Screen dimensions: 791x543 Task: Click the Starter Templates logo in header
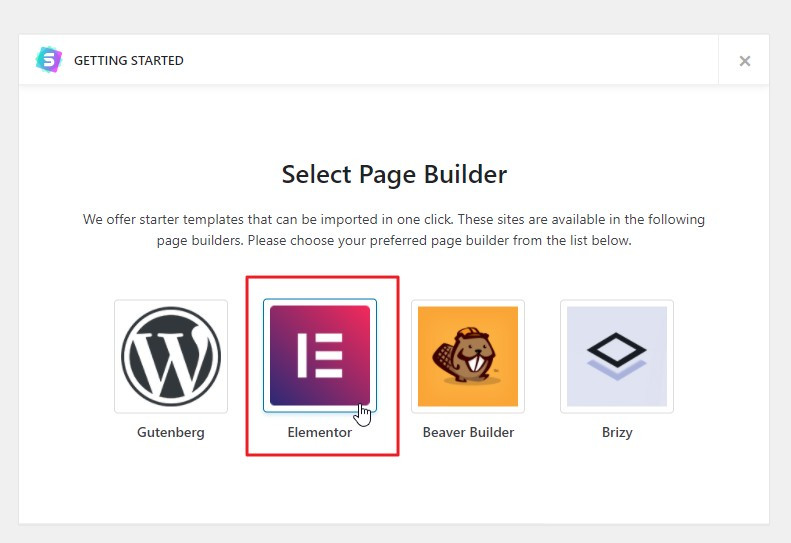tap(49, 60)
